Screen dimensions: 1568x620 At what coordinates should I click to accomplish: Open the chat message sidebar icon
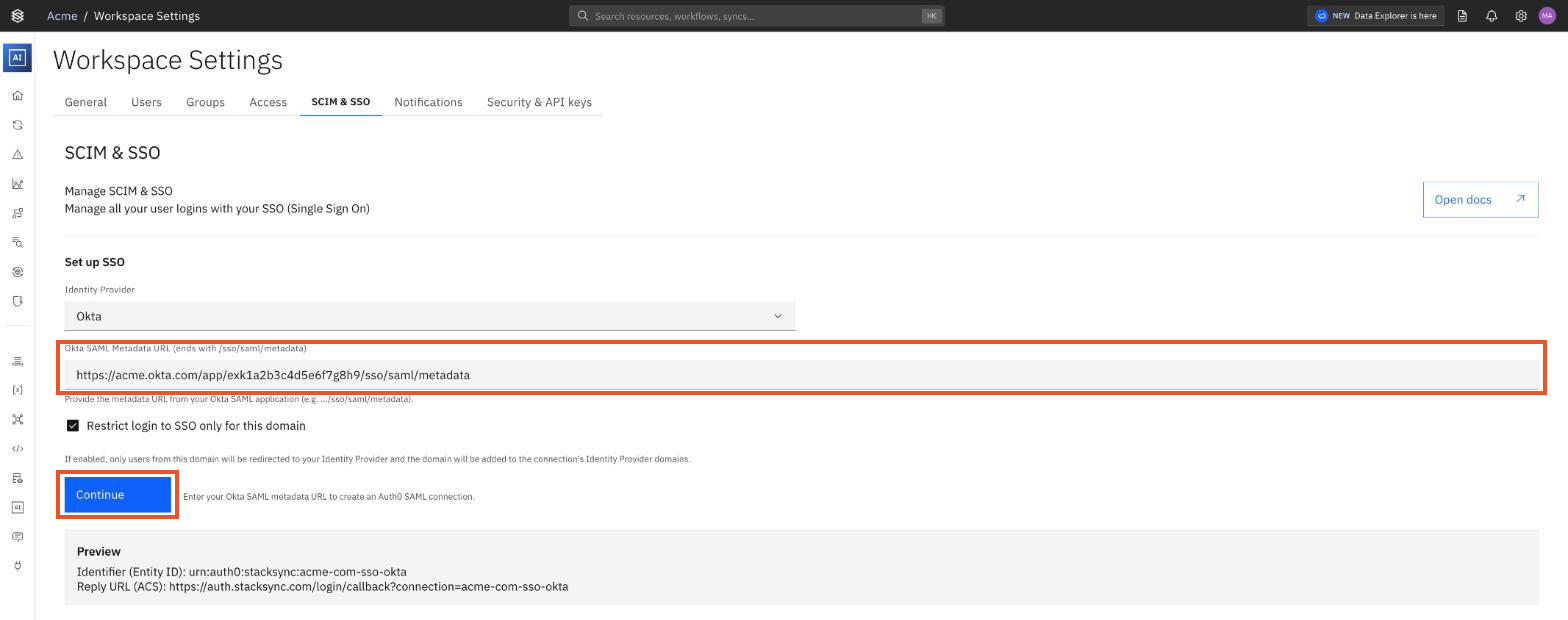17,537
